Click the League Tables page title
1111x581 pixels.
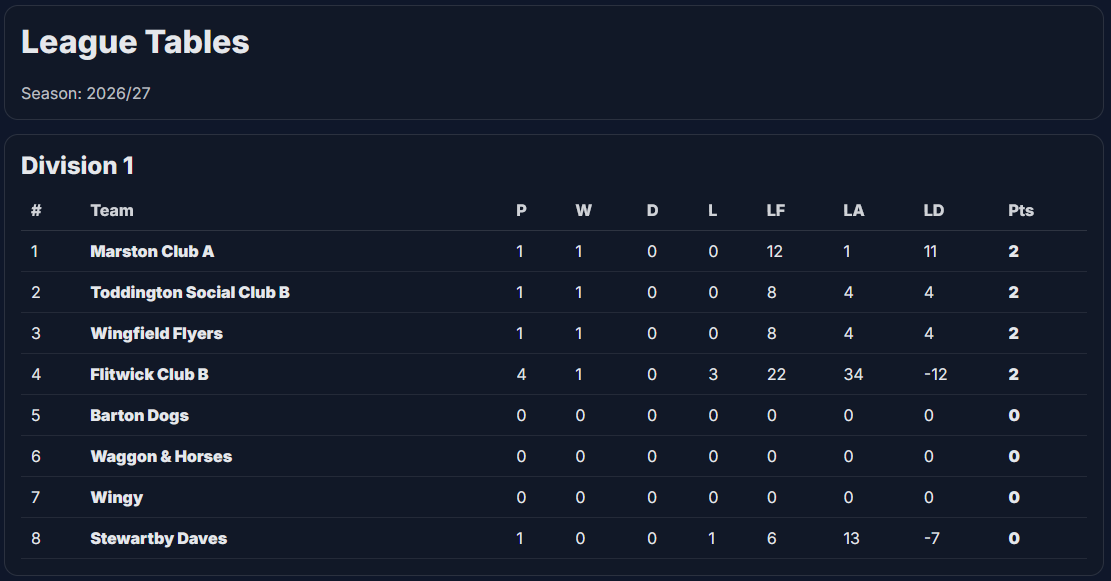click(136, 42)
